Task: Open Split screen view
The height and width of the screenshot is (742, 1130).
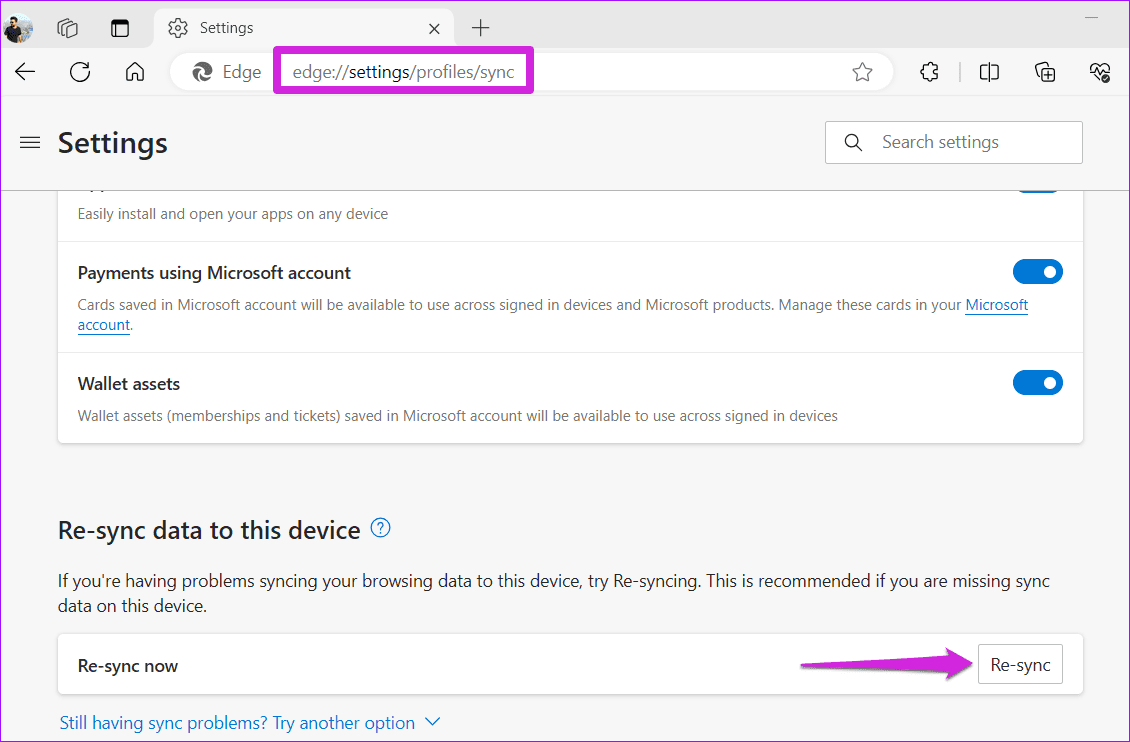Action: click(x=989, y=71)
